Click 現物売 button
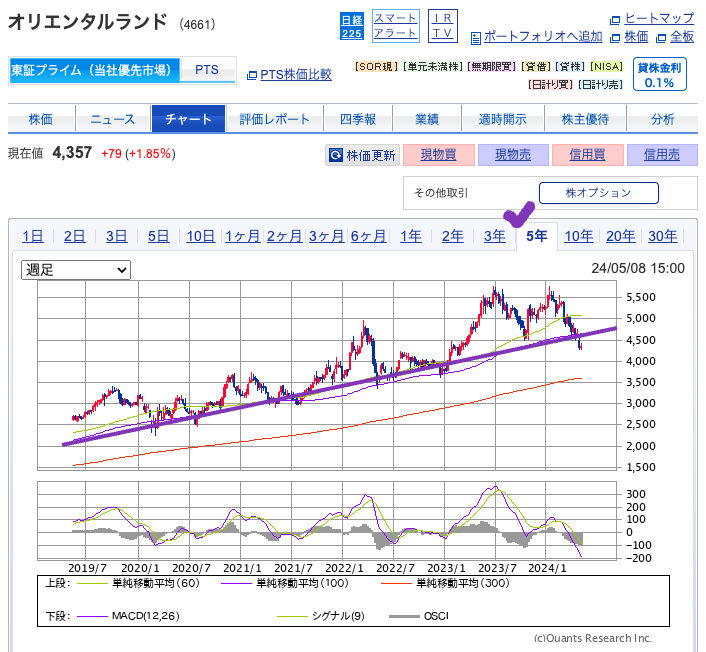The width and height of the screenshot is (706, 652). (513, 155)
